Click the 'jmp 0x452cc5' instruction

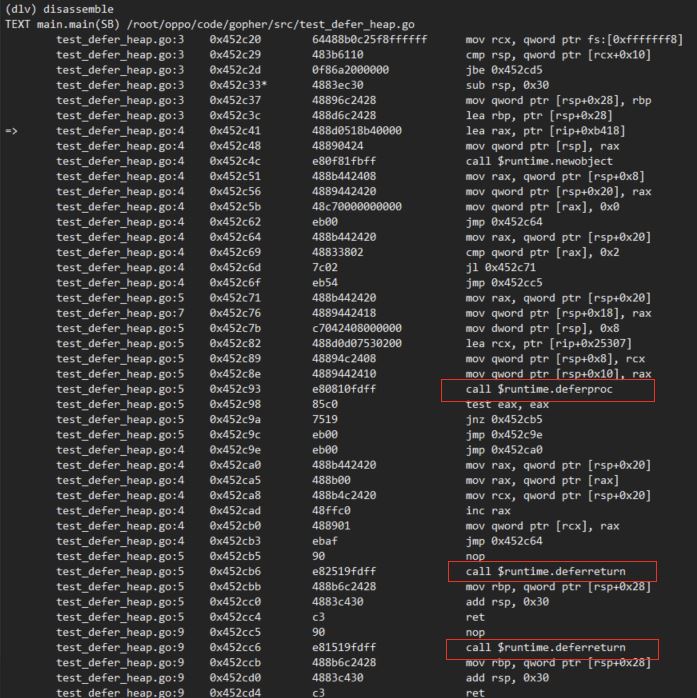(x=504, y=283)
